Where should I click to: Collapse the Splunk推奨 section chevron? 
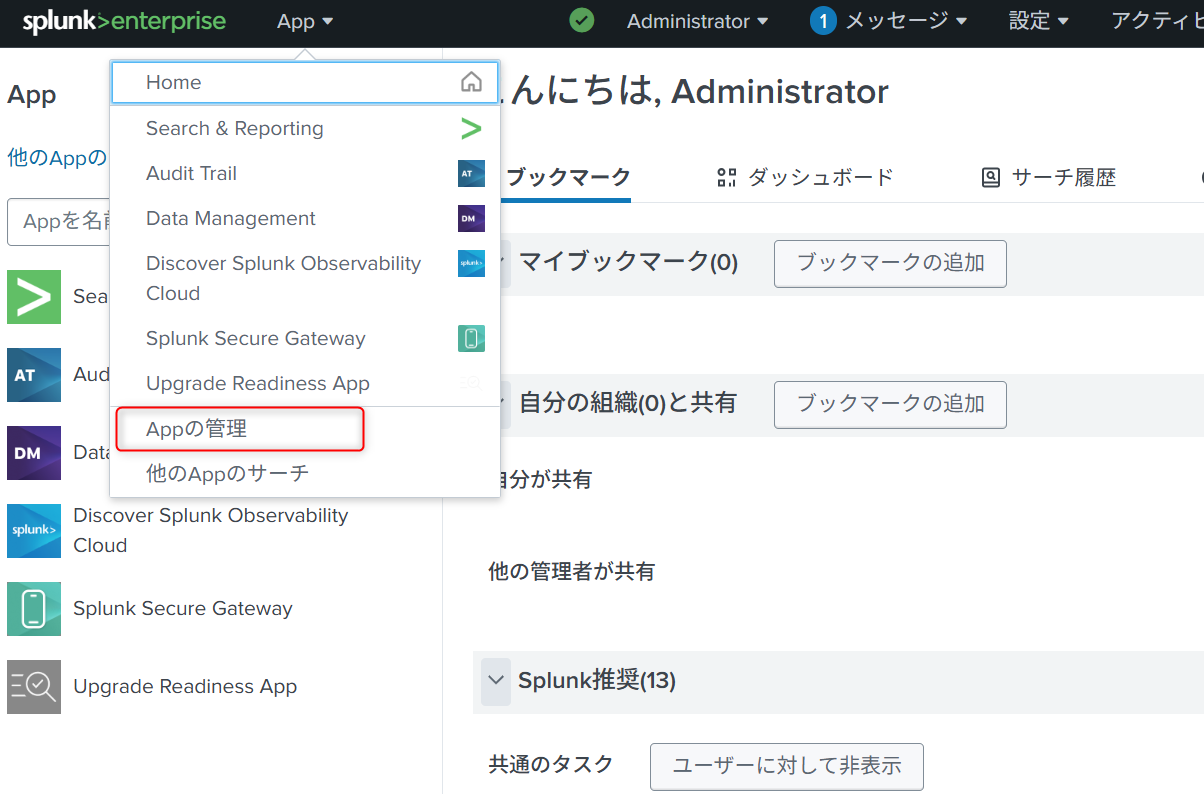(x=495, y=681)
